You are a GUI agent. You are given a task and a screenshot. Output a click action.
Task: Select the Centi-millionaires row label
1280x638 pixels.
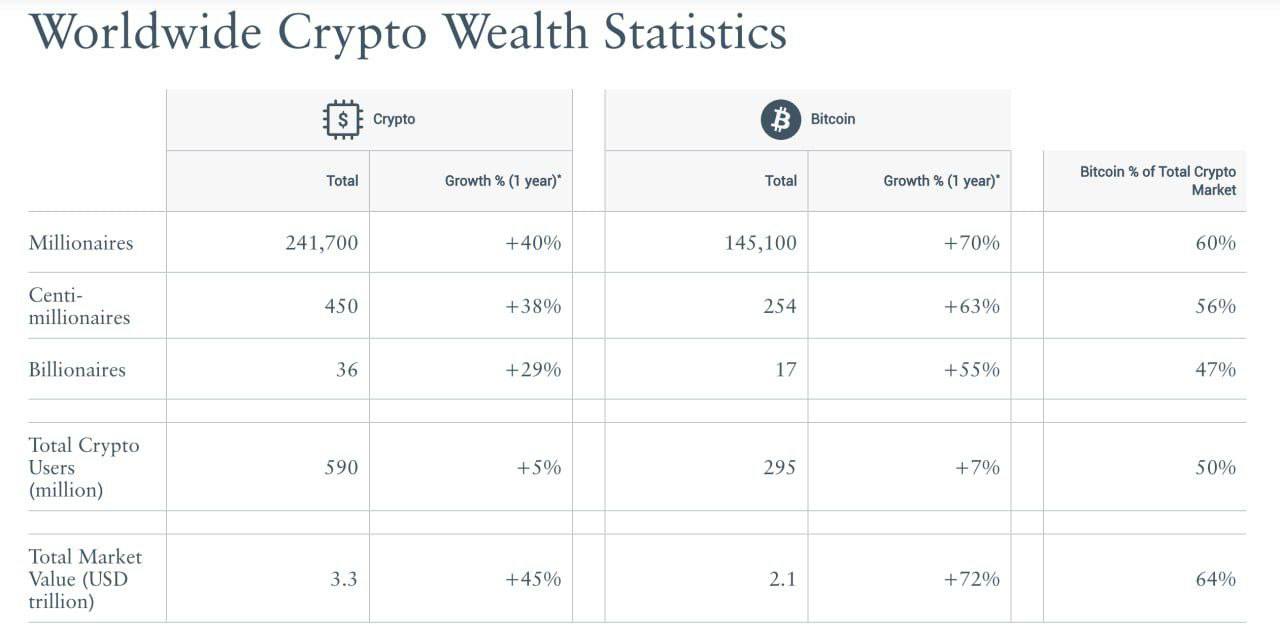pos(79,306)
